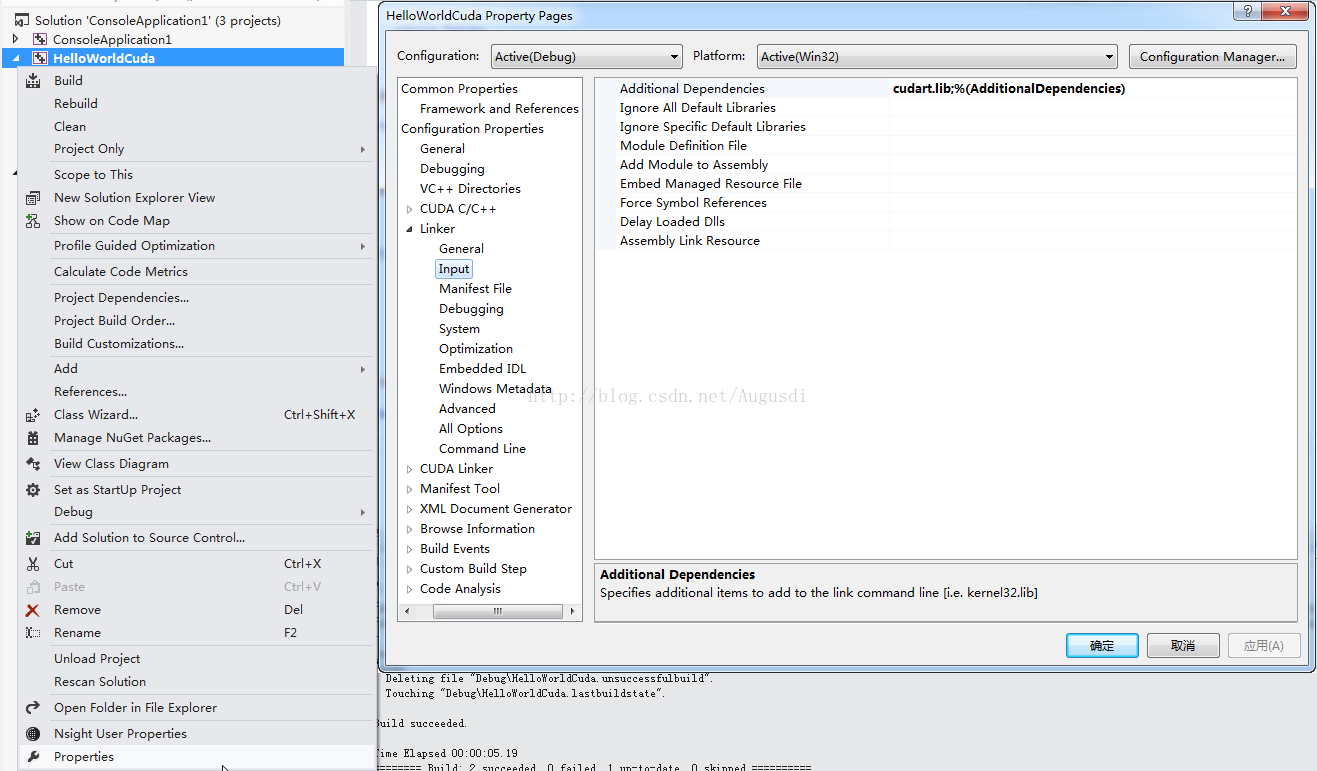Click the Add Solution to Source Control icon

[33, 538]
